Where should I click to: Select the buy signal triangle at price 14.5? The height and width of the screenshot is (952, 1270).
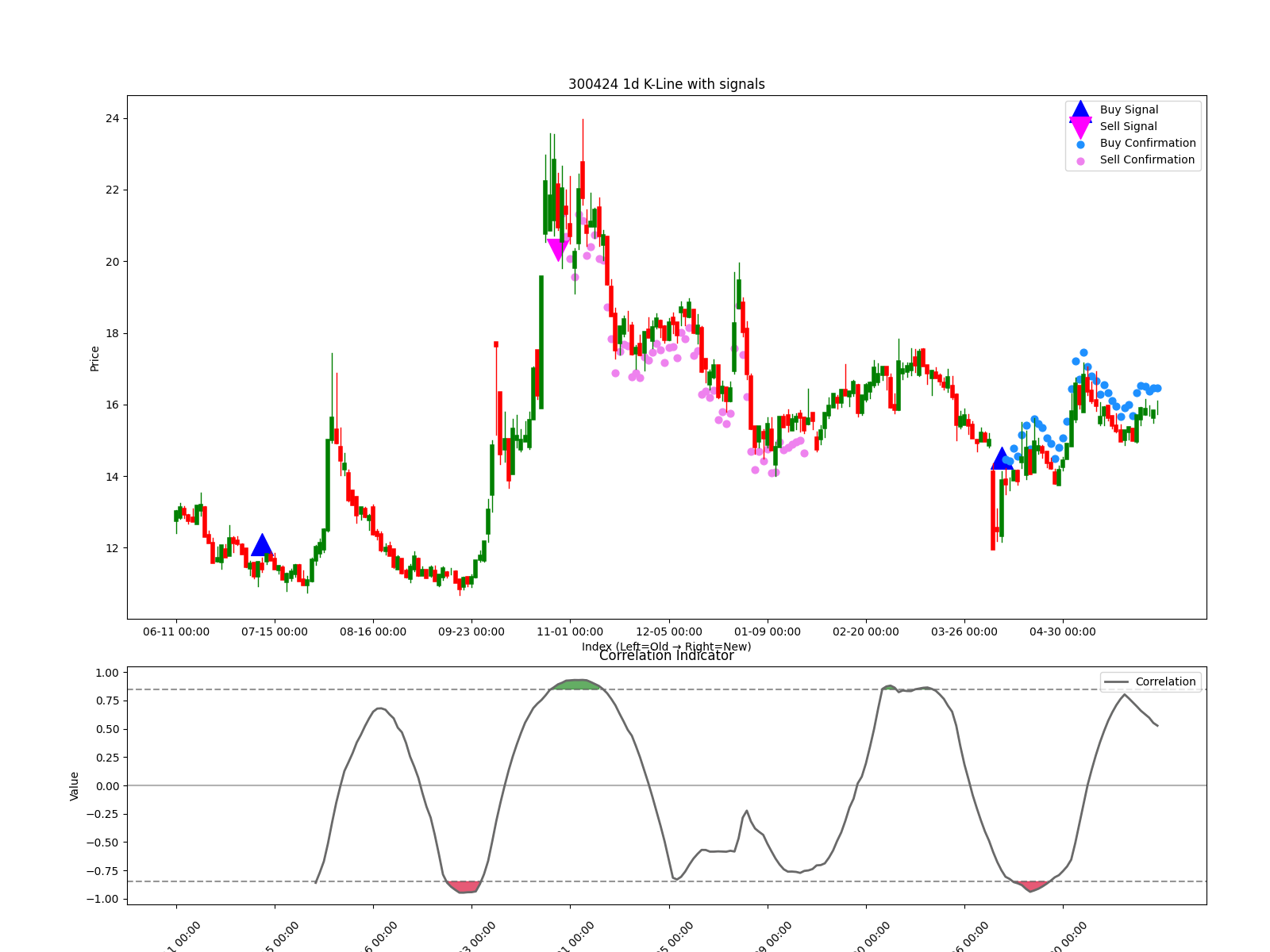(x=1002, y=459)
